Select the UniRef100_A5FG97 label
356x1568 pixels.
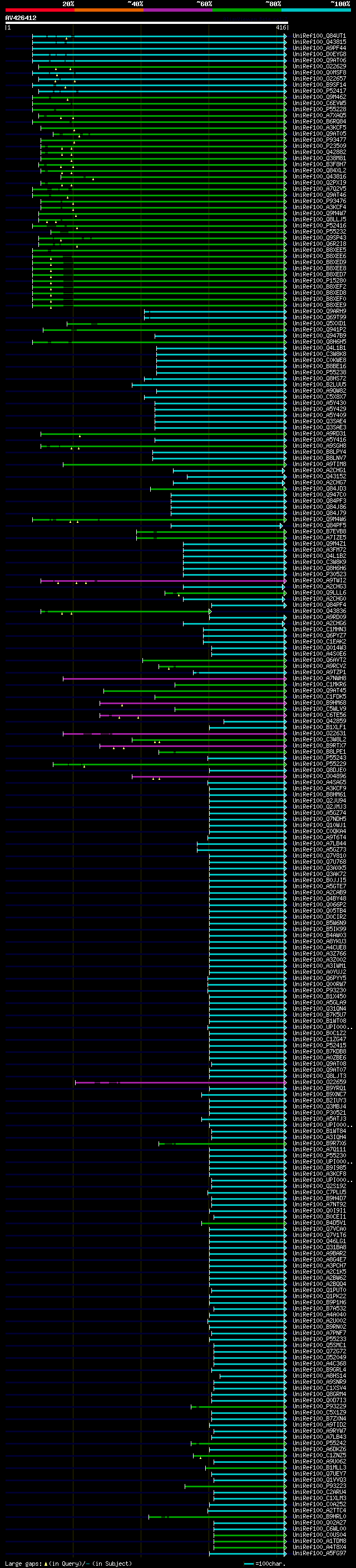319,1554
